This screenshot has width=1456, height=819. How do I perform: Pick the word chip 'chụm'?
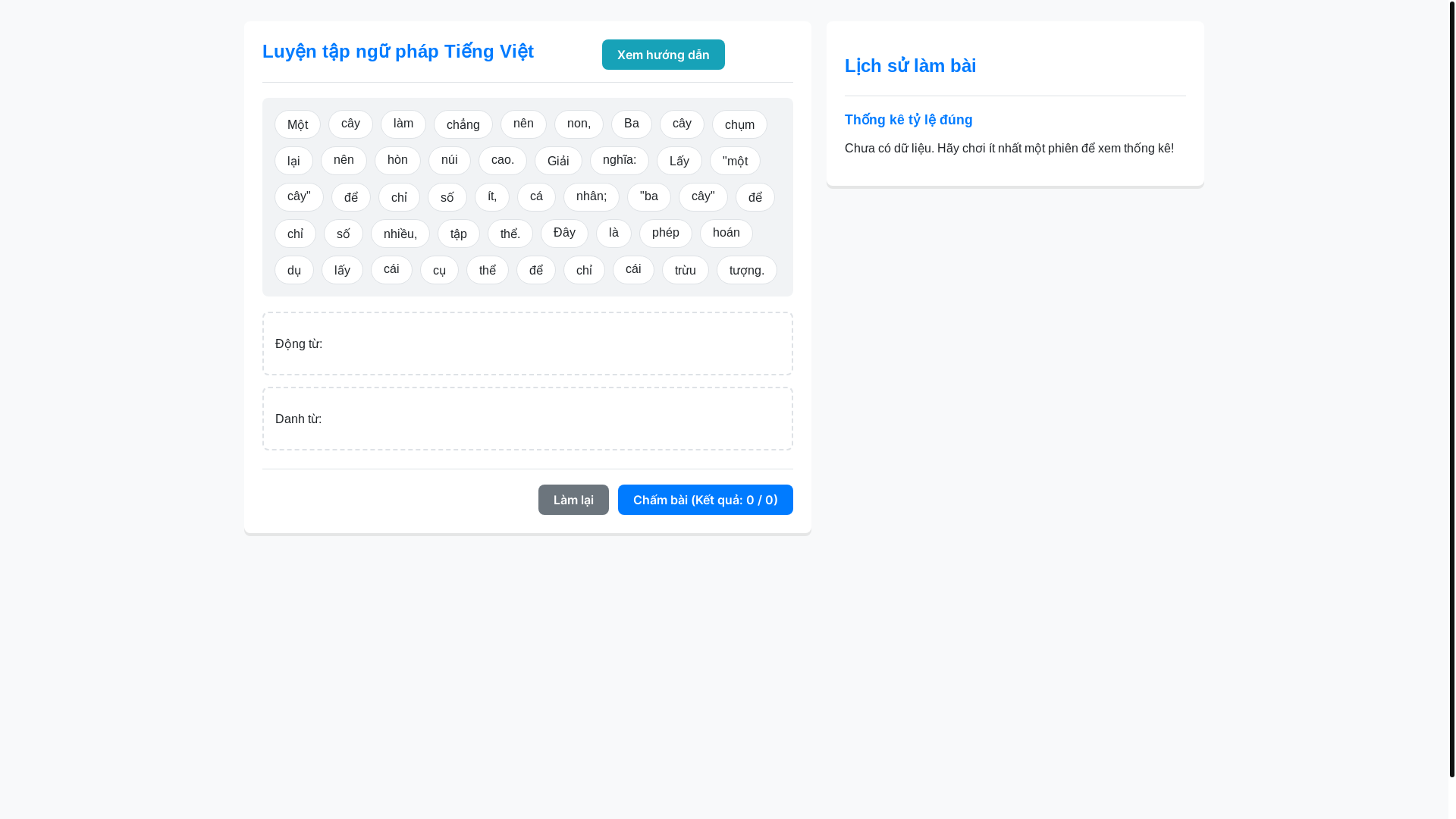[739, 124]
